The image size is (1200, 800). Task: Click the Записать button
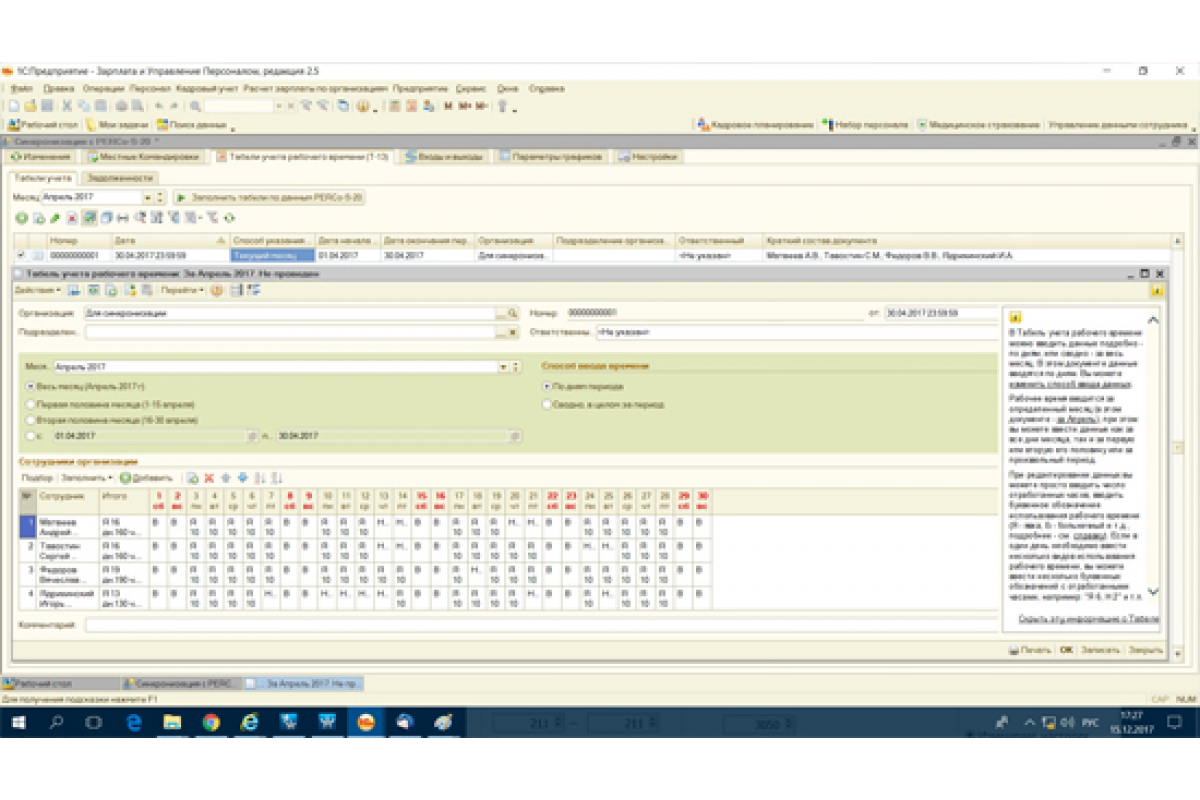[x=1100, y=650]
